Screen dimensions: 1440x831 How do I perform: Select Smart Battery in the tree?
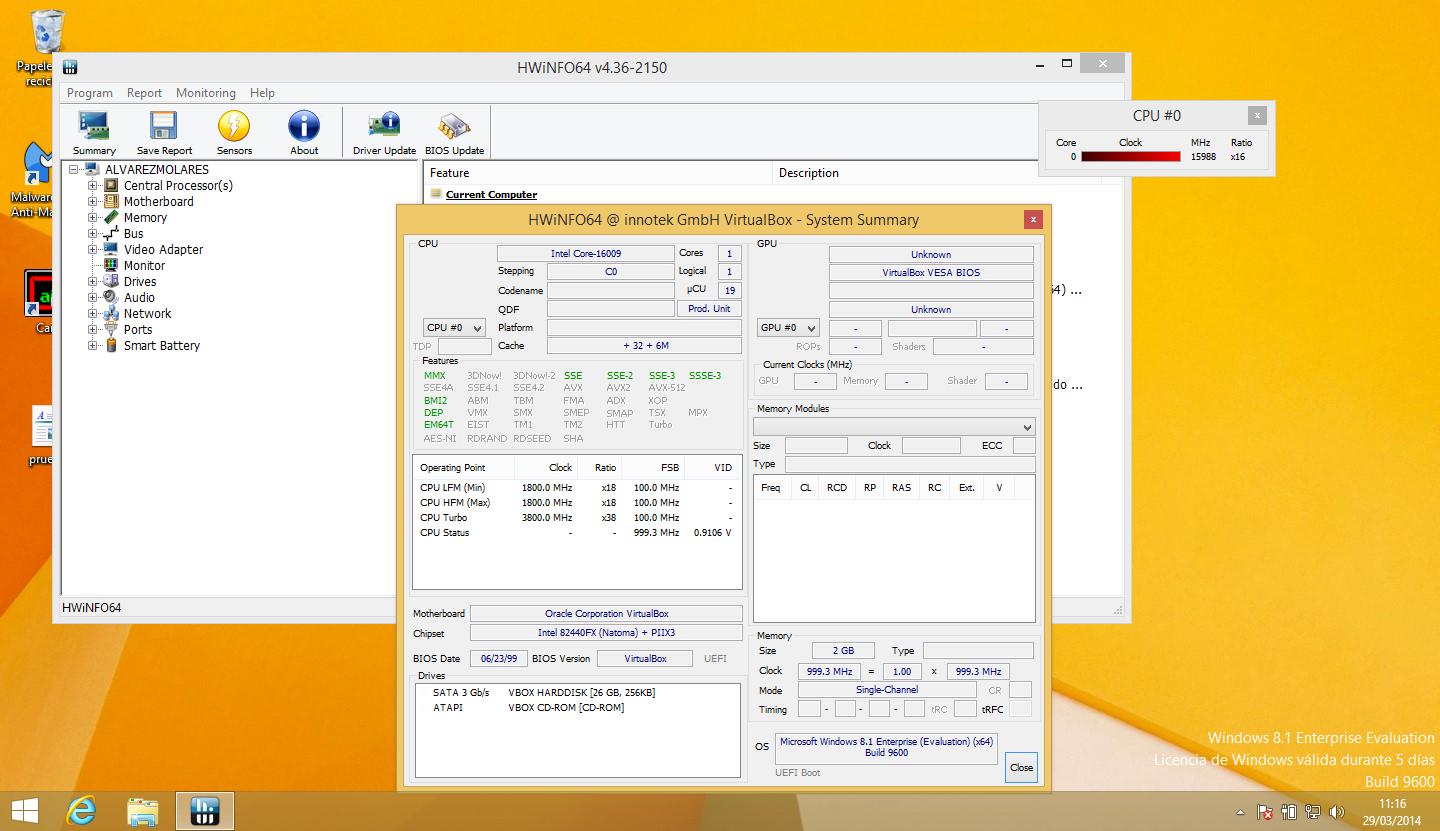tap(161, 346)
